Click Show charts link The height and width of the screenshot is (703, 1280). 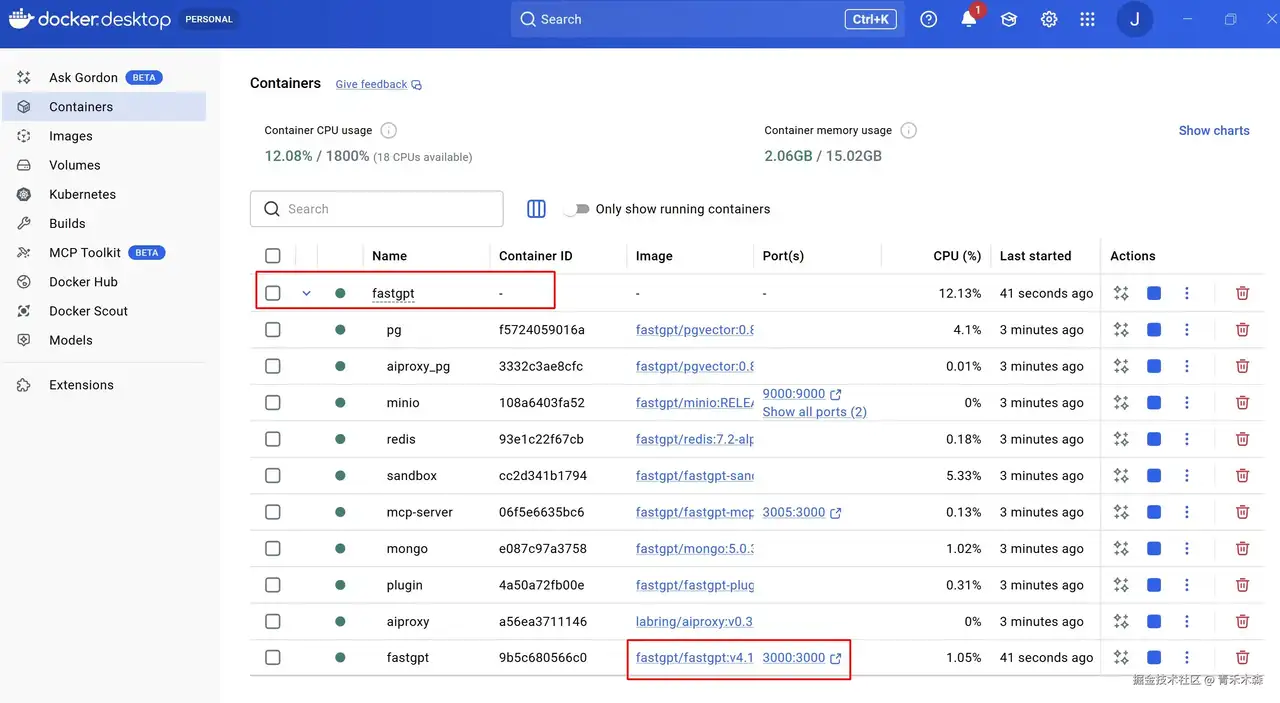1214,130
